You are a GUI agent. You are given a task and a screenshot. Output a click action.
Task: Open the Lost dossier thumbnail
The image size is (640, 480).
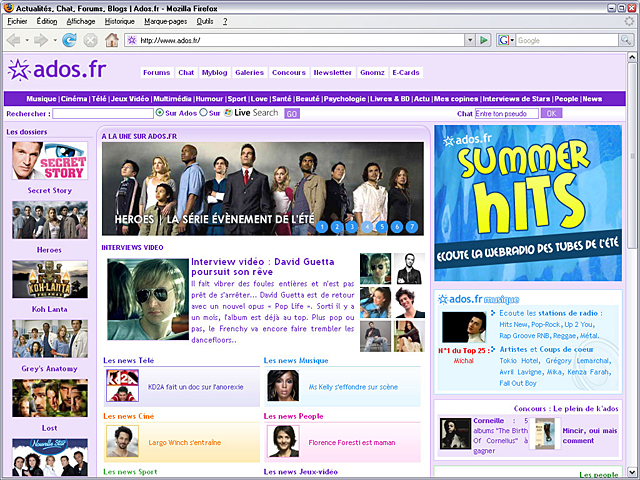point(50,398)
